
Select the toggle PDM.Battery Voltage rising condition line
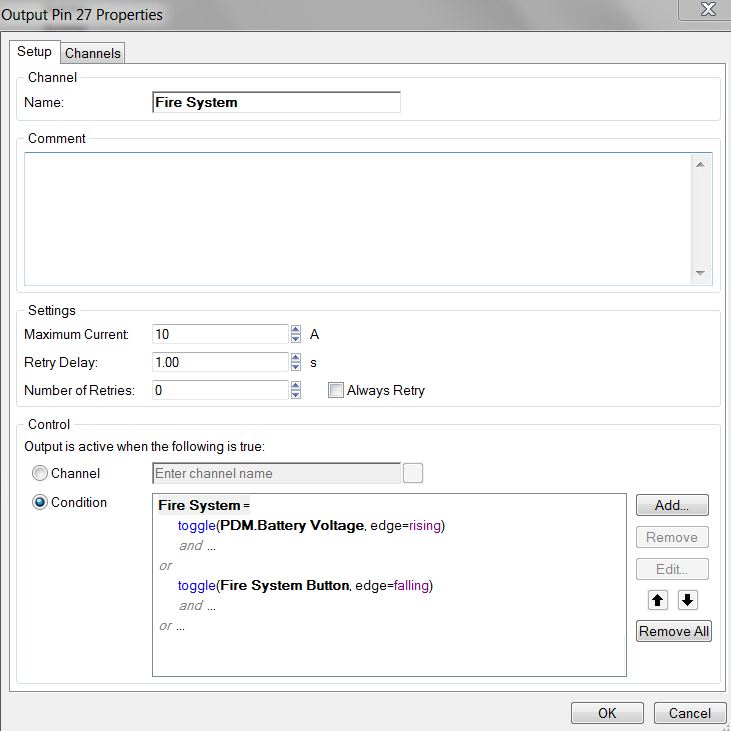click(310, 525)
